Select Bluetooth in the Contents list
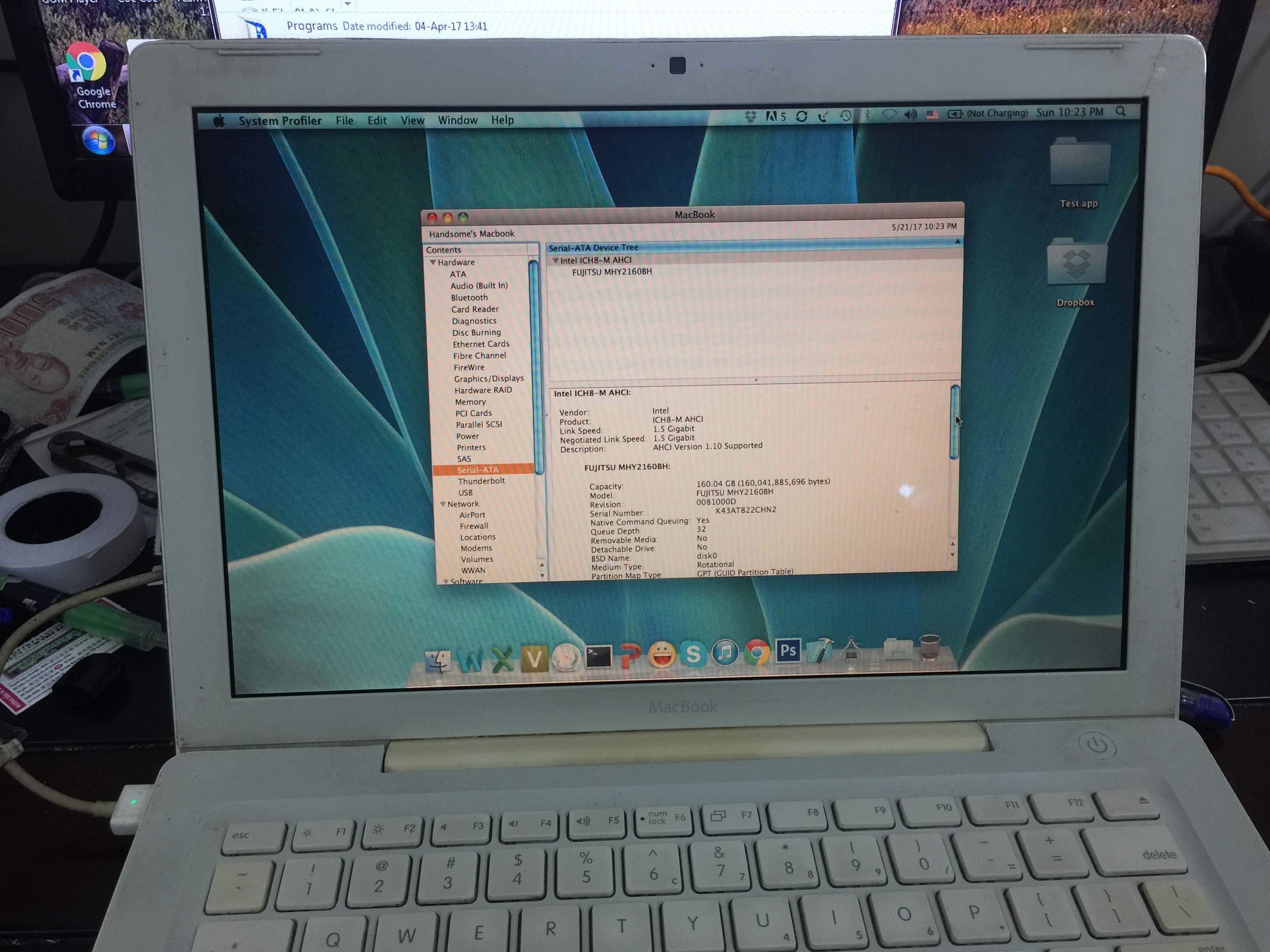The height and width of the screenshot is (952, 1270). click(x=469, y=298)
